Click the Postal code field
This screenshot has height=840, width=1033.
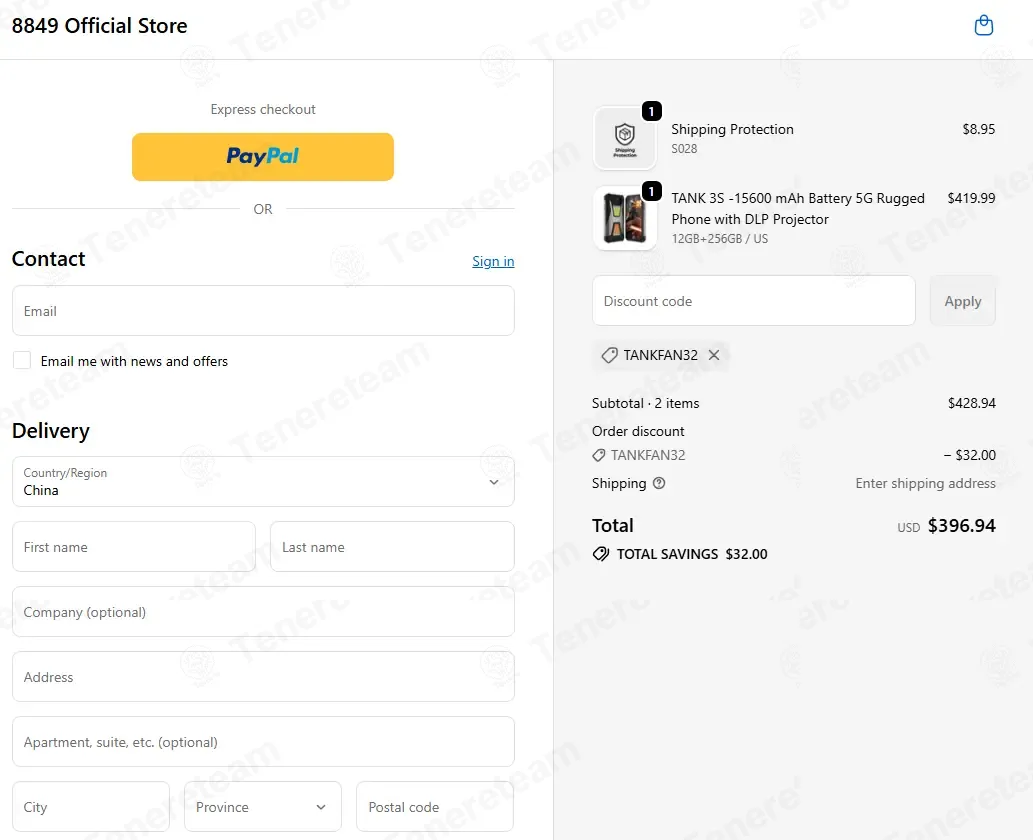435,807
